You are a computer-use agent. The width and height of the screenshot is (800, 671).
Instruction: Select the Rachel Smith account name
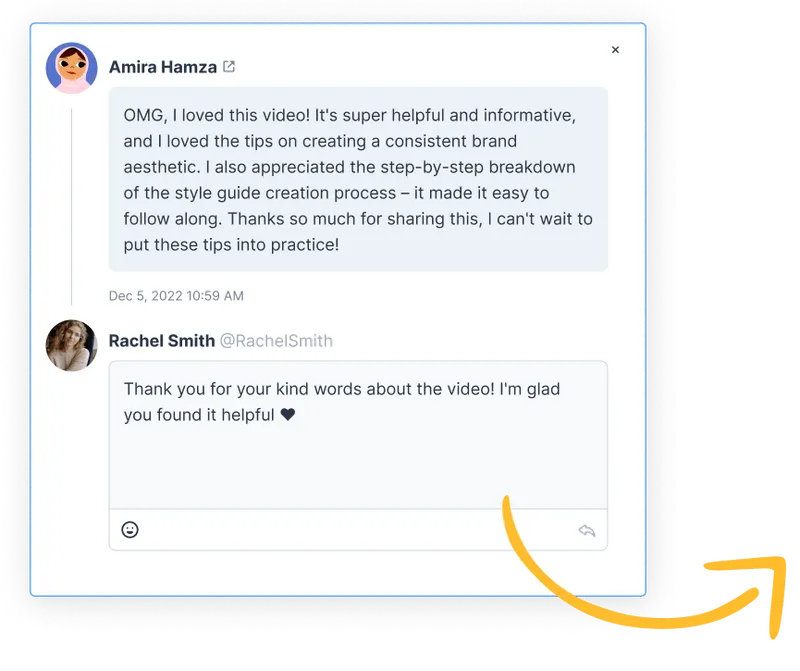coord(162,340)
